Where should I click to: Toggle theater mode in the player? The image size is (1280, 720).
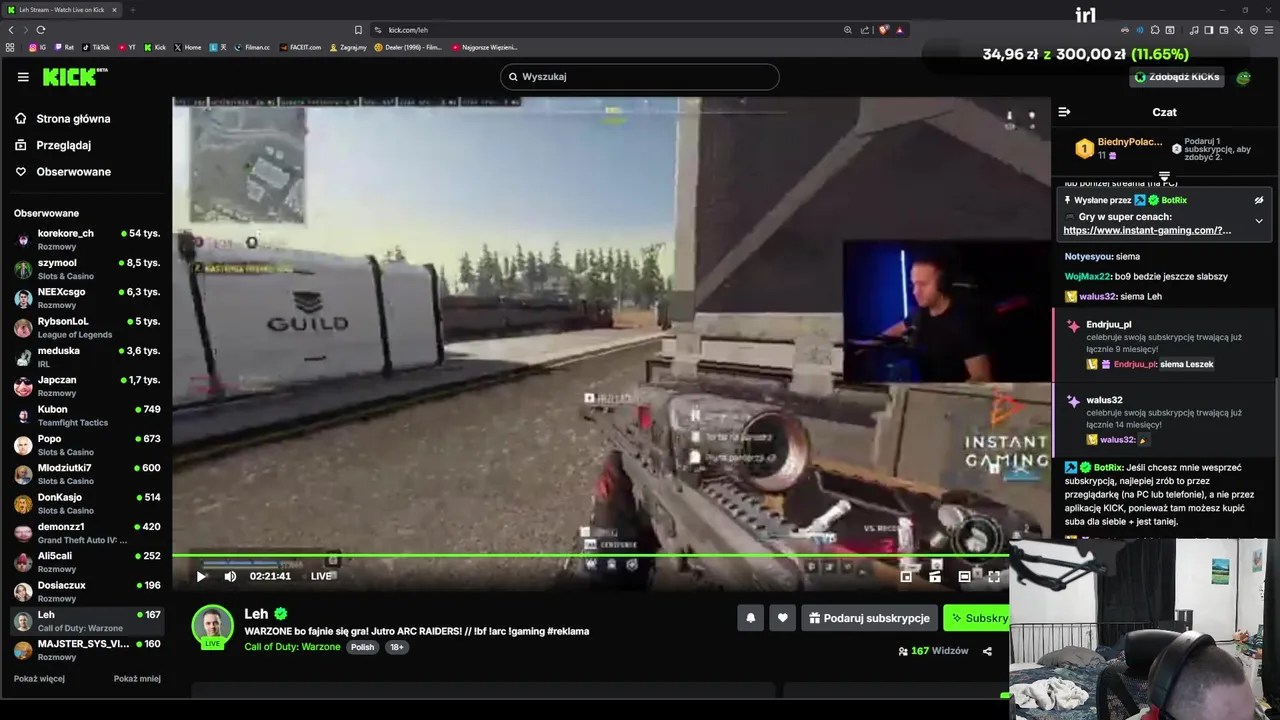click(x=964, y=576)
